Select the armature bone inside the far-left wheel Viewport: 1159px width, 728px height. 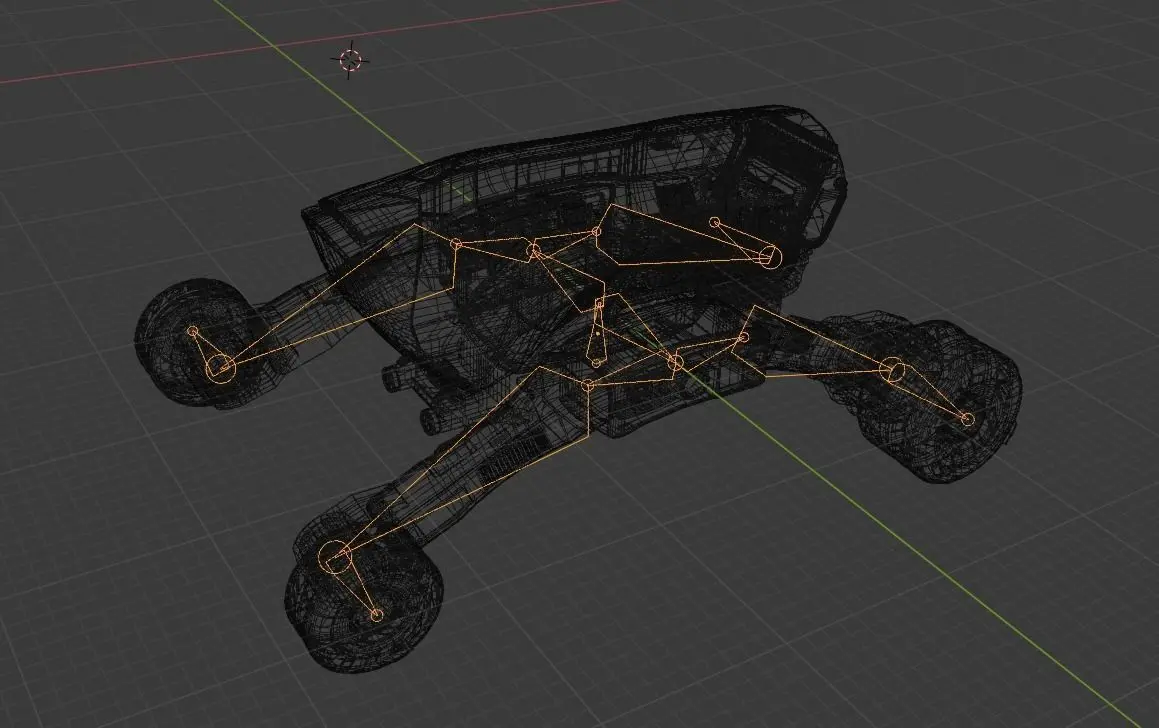211,353
